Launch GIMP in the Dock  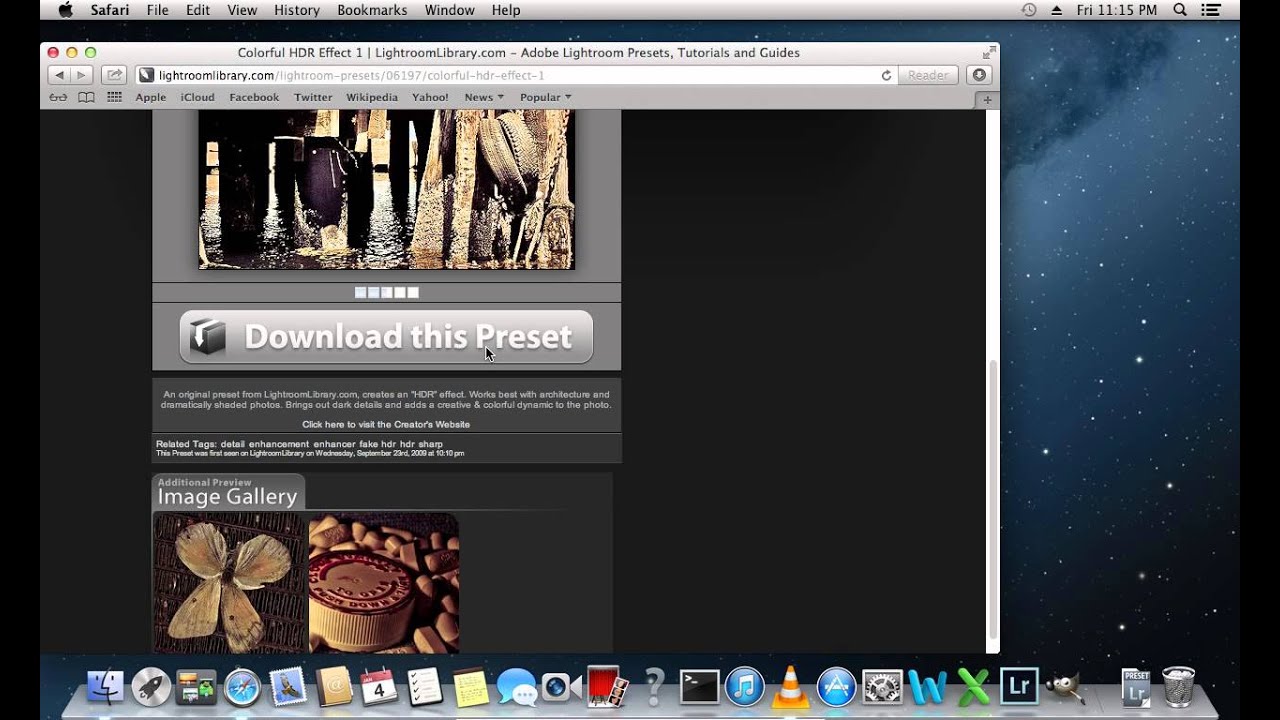[1065, 687]
